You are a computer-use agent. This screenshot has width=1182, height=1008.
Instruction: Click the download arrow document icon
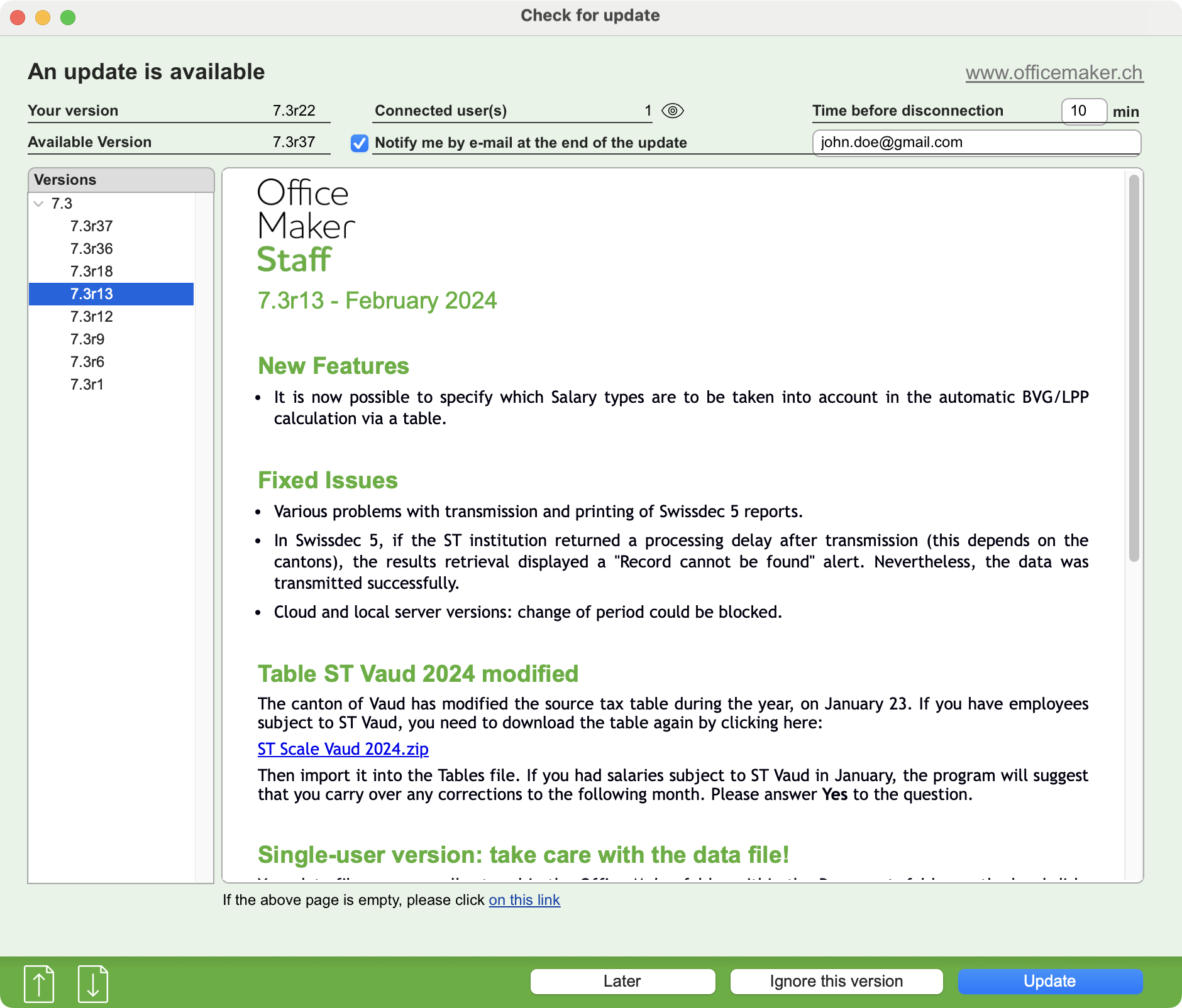[93, 983]
